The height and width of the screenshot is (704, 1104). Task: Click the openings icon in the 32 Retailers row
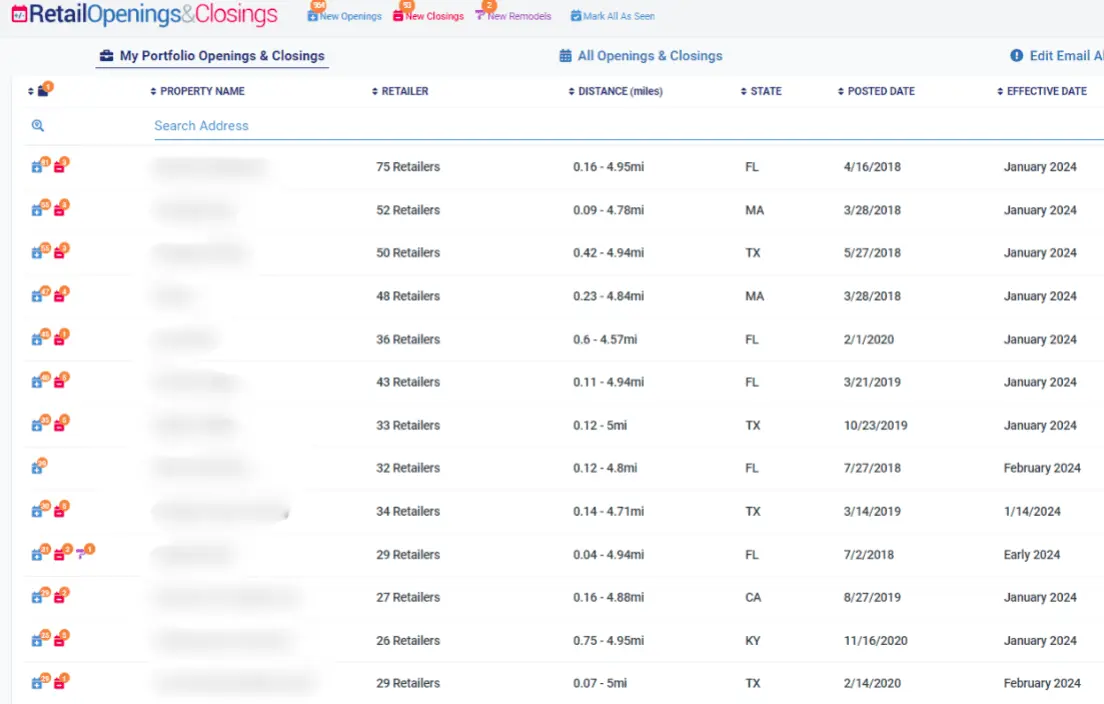point(37,468)
